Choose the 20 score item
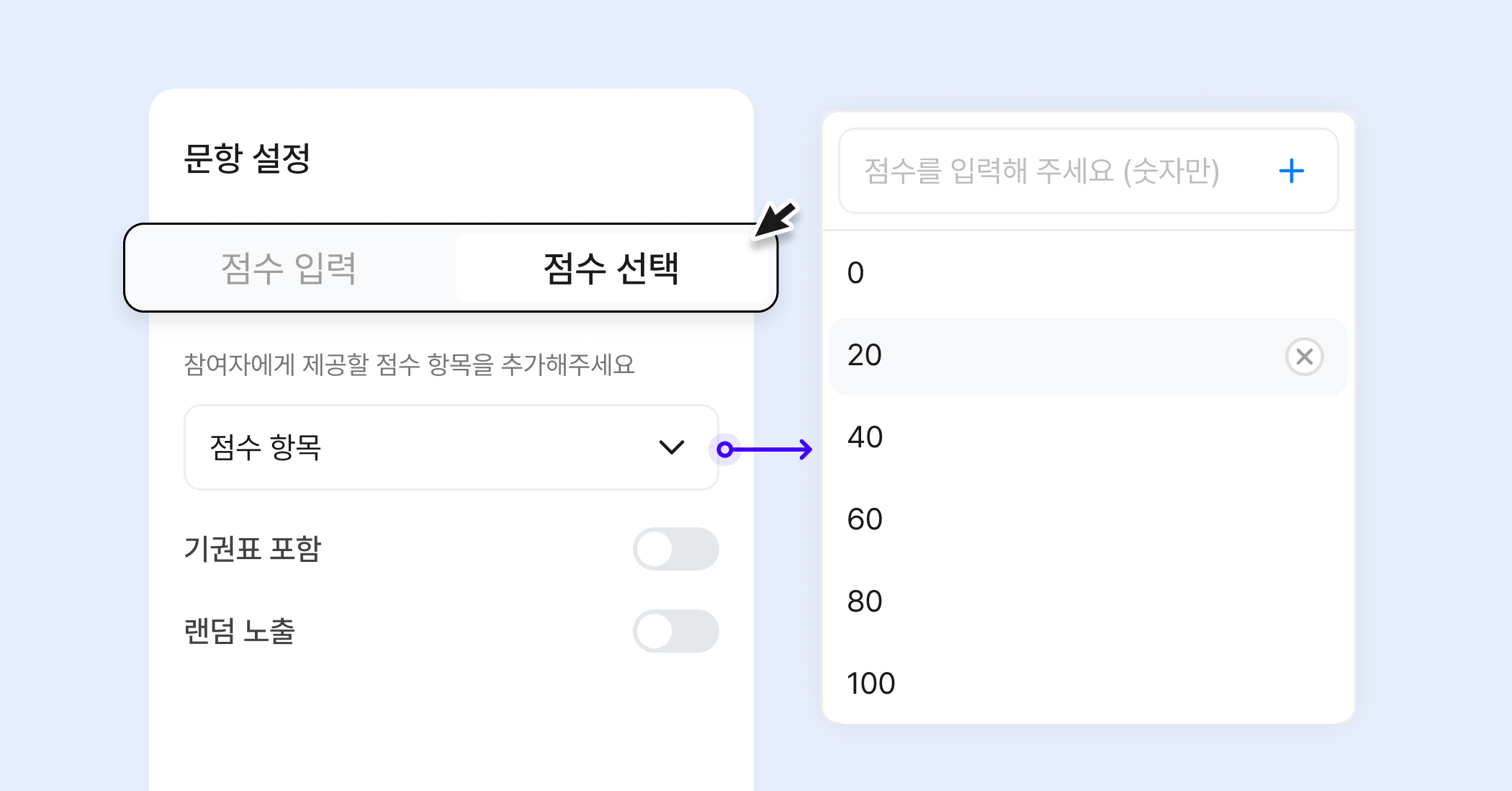This screenshot has width=1512, height=791. 865,355
